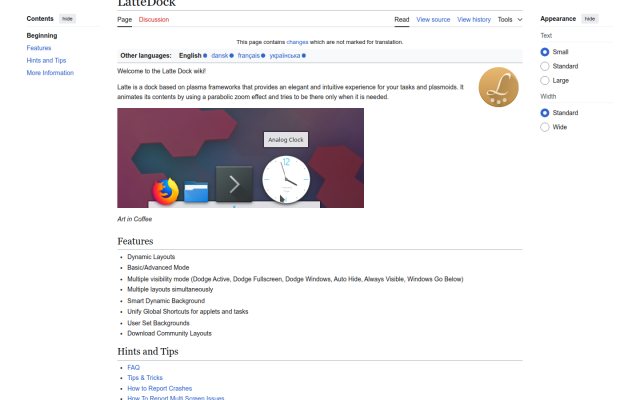Choose the Wide width radio button
This screenshot has height=400, width=640.
pos(544,127)
